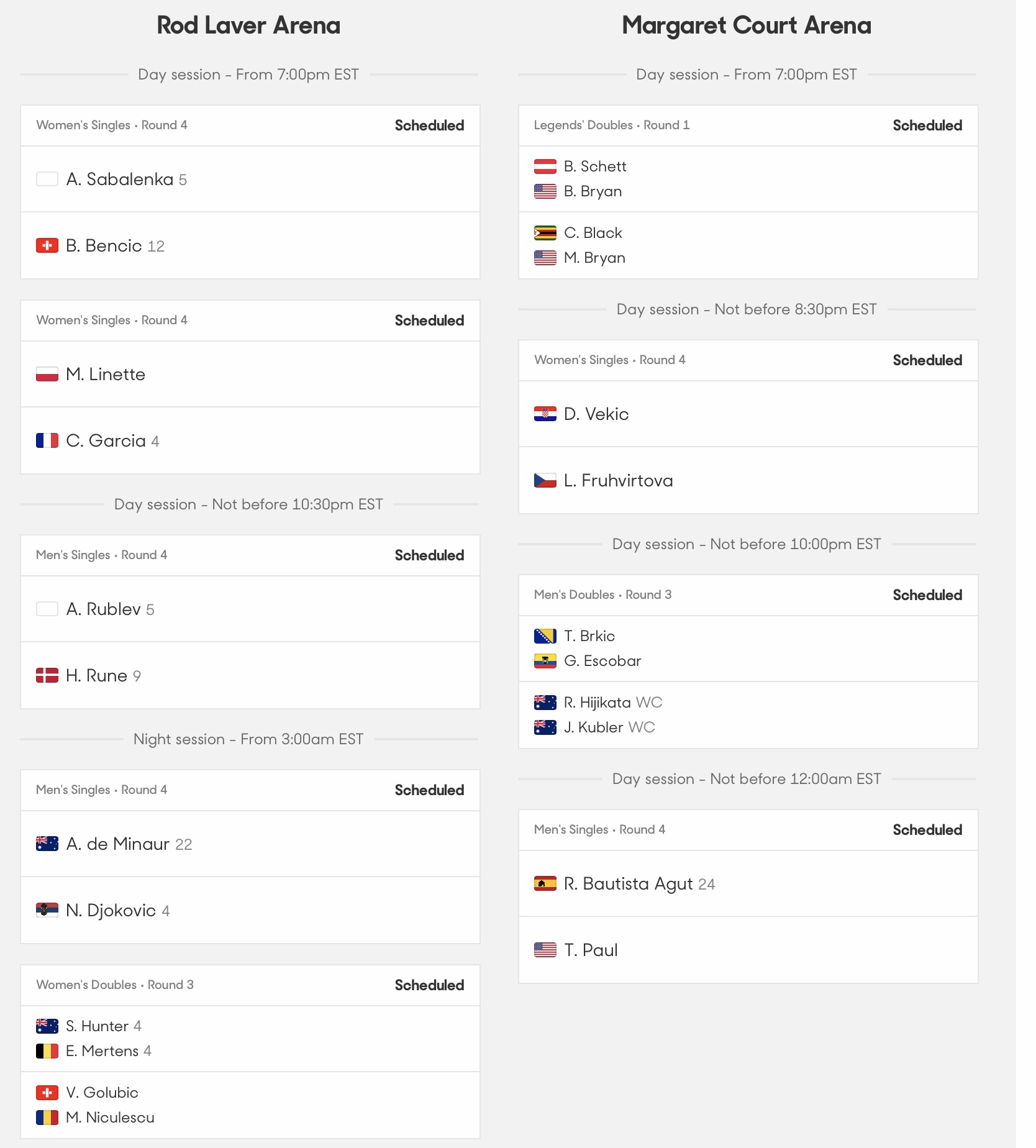
Task: Click the Ecuador flag next to G. Escobar
Action: click(x=545, y=661)
